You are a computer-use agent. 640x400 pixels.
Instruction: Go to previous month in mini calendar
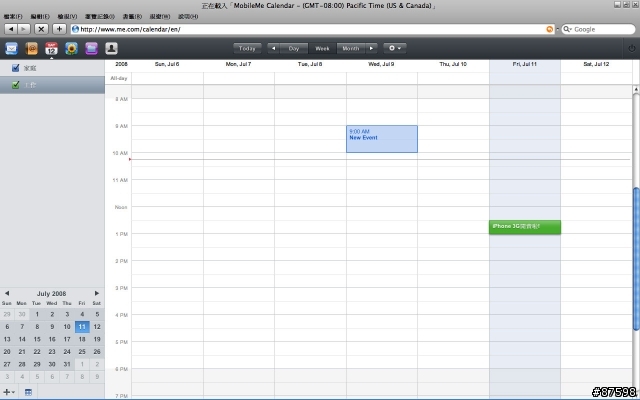point(7,293)
